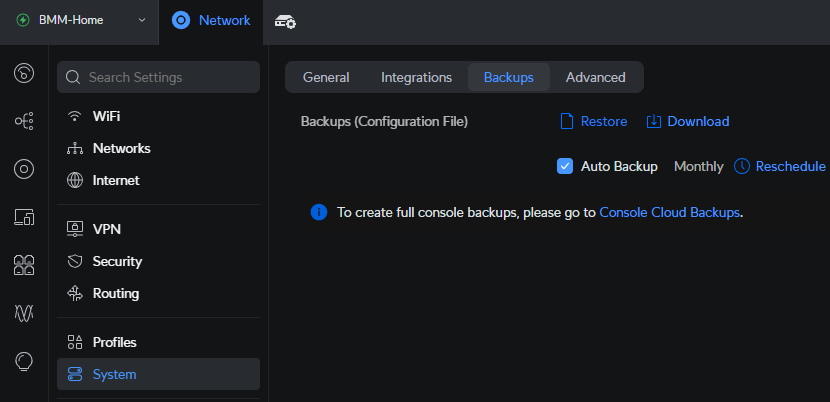Open the Radios waveform icon
Viewport: 830px width, 402px height.
(24, 313)
